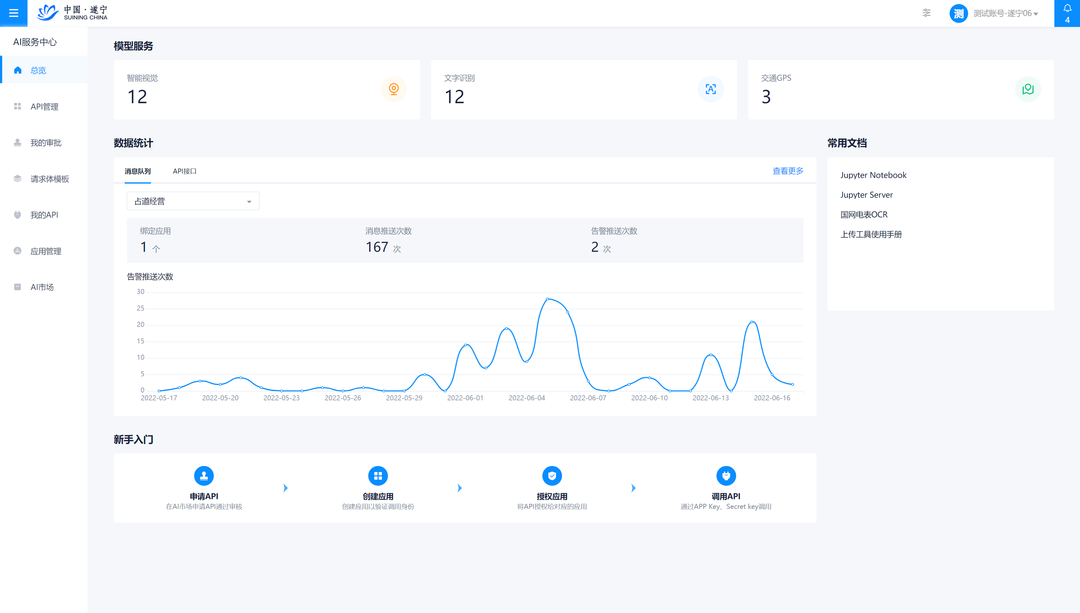The image size is (1080, 613).
Task: Toggle the hamburger sidebar menu
Action: pyautogui.click(x=13, y=13)
